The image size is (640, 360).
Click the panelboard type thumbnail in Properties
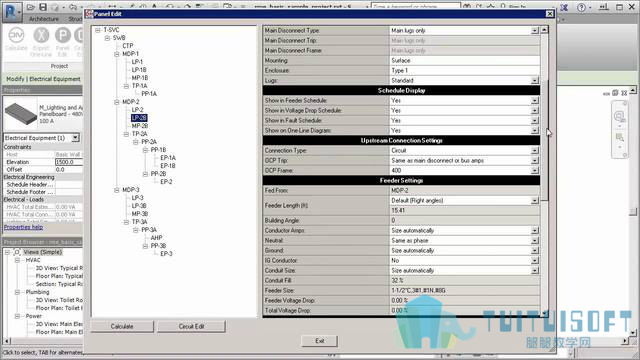(x=20, y=113)
